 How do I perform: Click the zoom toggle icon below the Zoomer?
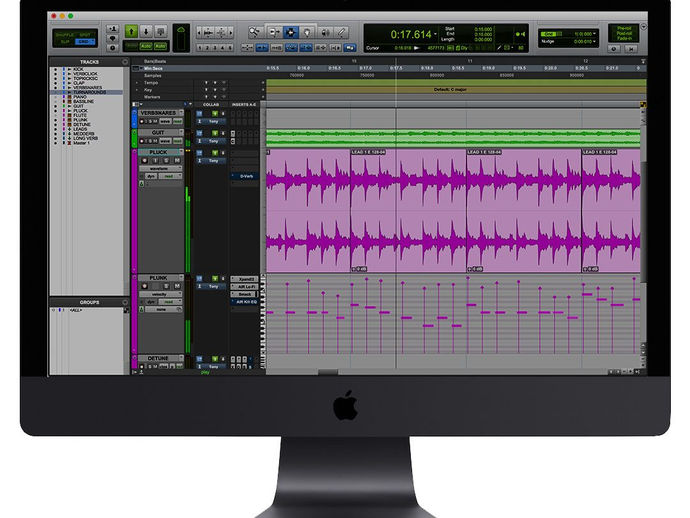pyautogui.click(x=247, y=47)
